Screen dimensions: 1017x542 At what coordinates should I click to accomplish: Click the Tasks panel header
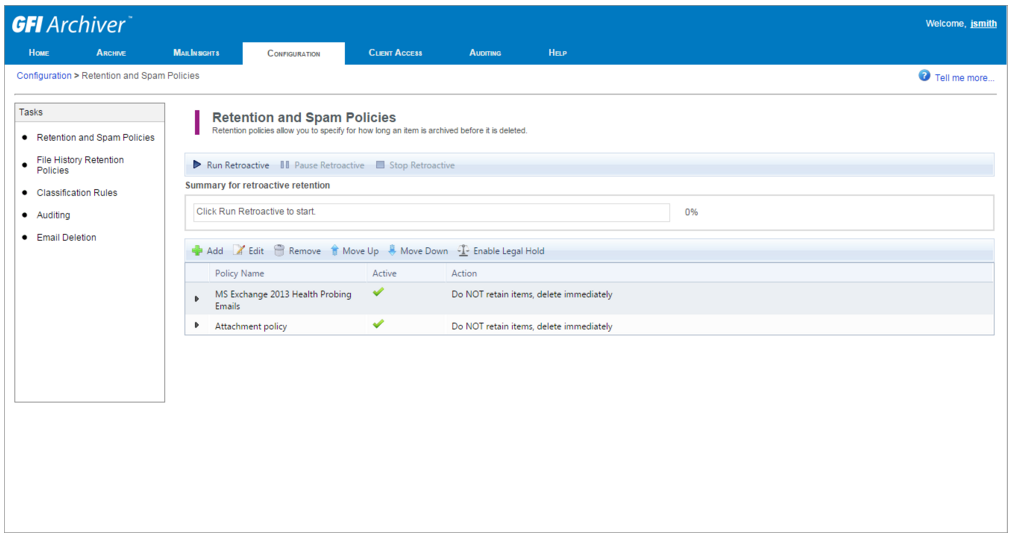pyautogui.click(x=90, y=112)
